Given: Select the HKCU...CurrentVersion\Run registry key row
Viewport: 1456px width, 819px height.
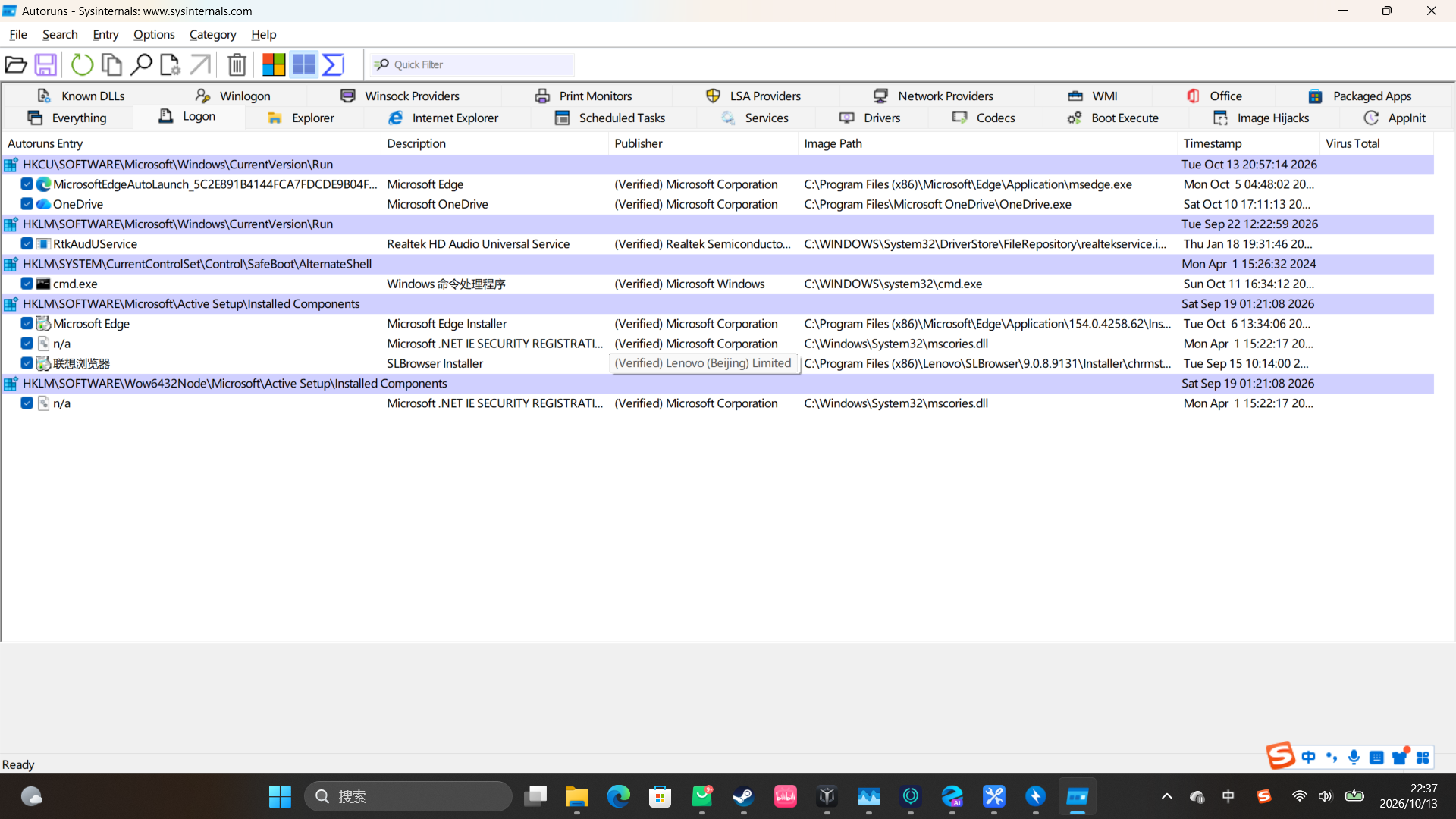Looking at the screenshot, I should (717, 165).
